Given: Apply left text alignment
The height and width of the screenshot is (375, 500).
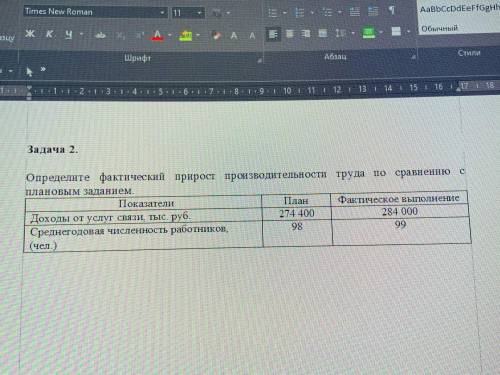Looking at the screenshot, I should [x=273, y=34].
